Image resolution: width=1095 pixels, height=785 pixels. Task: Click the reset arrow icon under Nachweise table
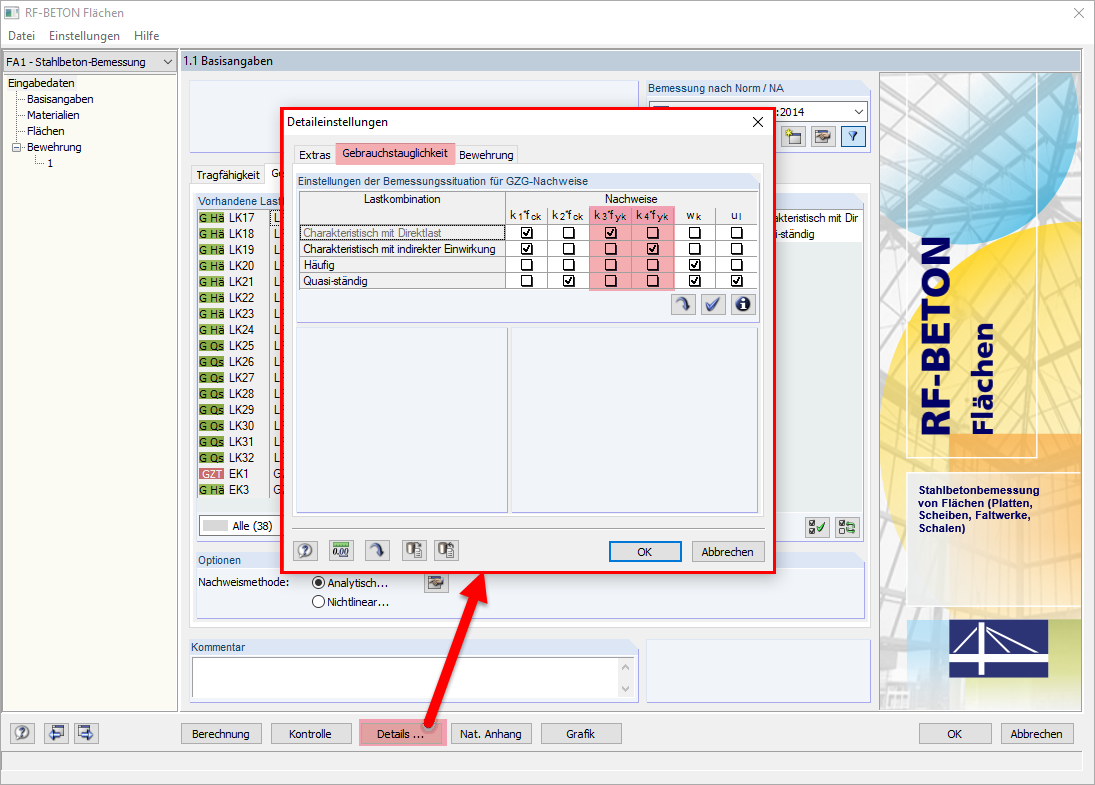(x=683, y=304)
